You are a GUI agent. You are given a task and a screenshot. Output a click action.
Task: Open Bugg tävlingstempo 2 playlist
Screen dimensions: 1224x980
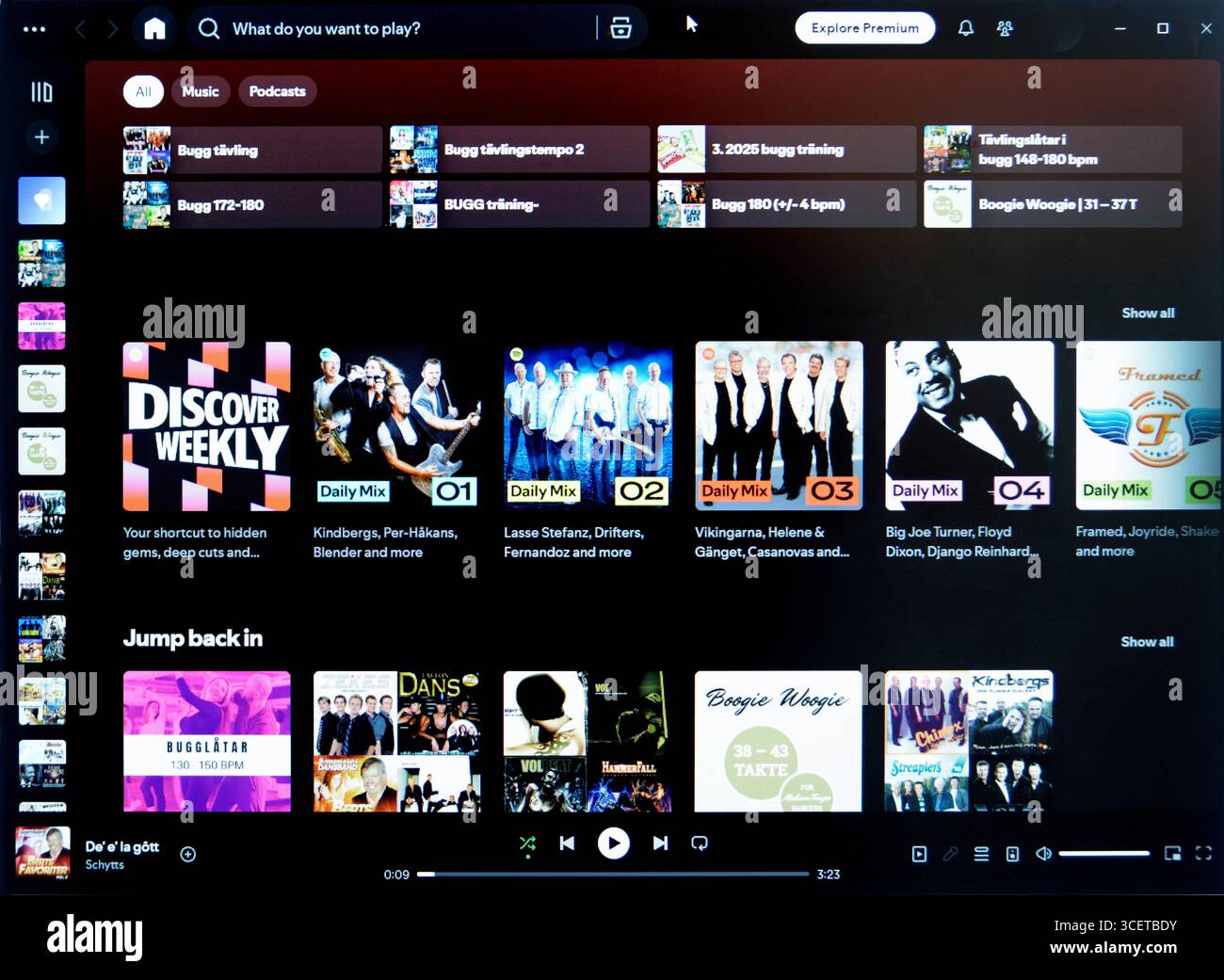pos(520,150)
